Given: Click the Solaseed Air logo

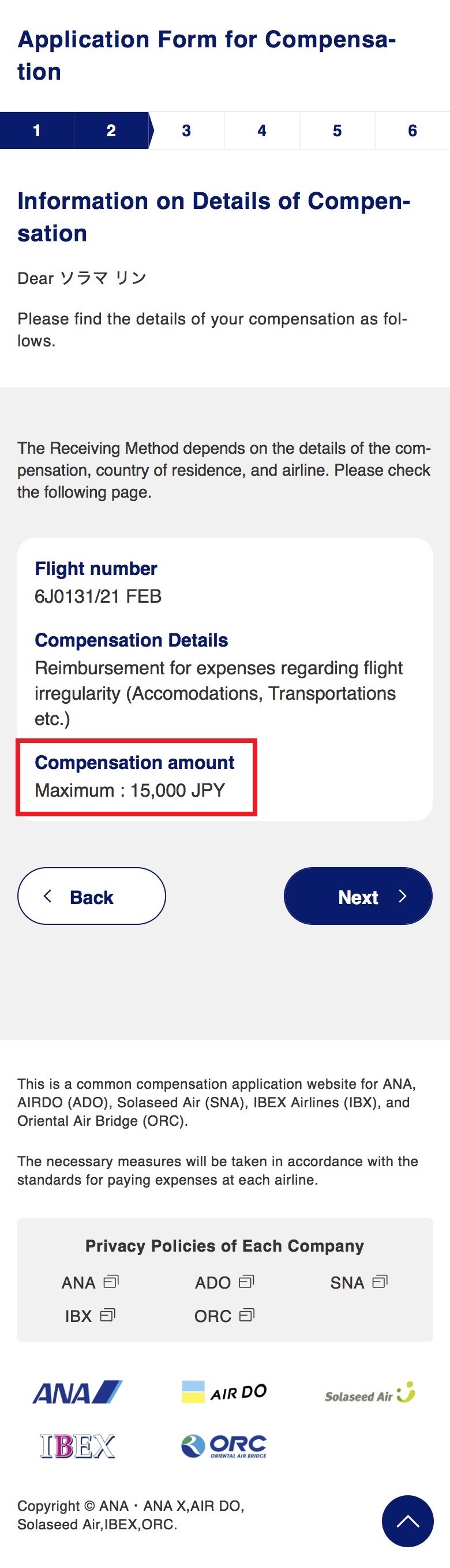Looking at the screenshot, I should pos(370,1392).
